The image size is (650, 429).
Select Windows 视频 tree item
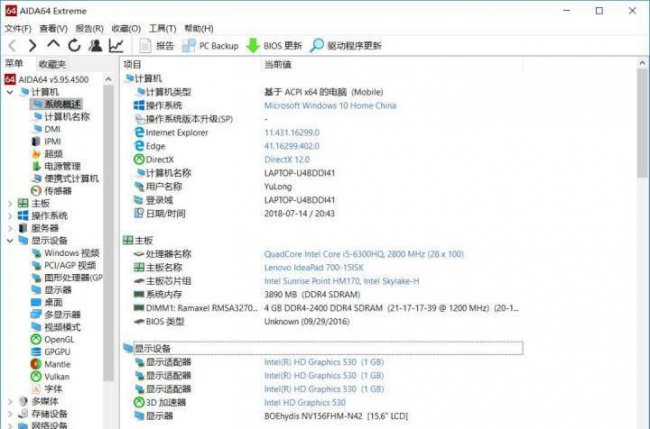point(65,253)
